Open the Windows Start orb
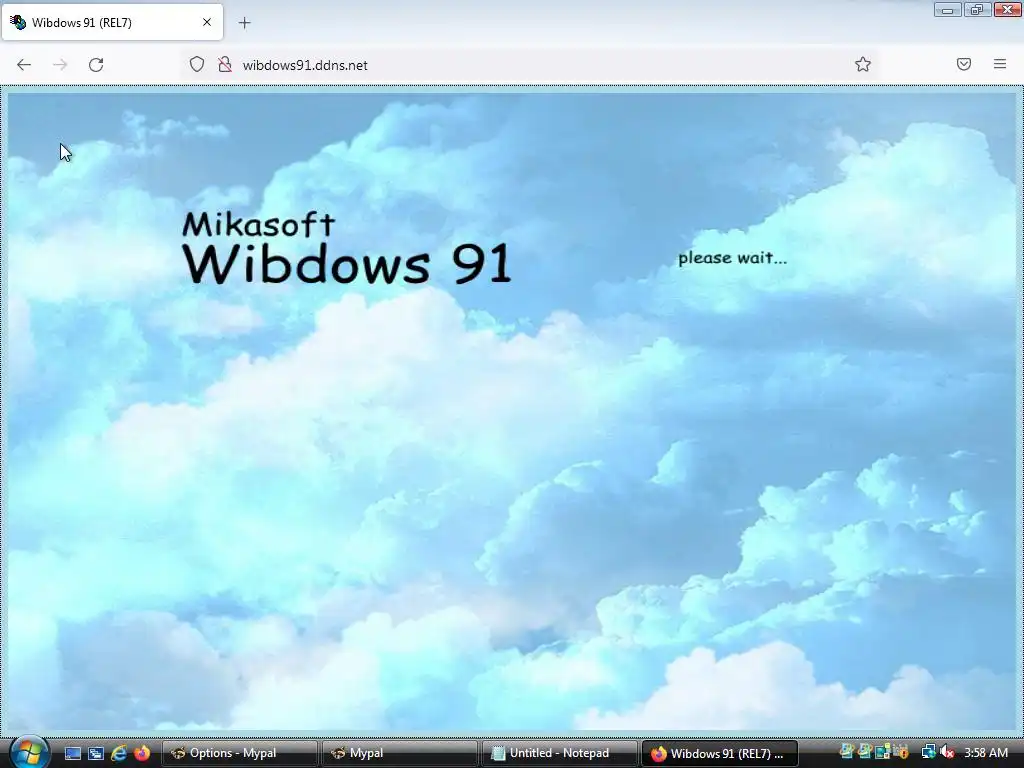Image resolution: width=1024 pixels, height=768 pixels. point(29,752)
